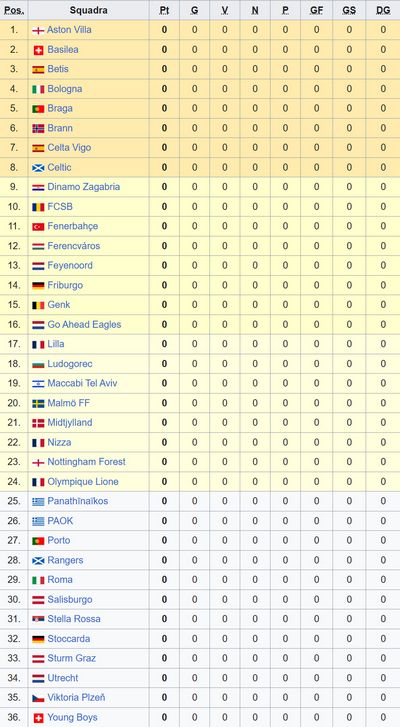Click the Czech flag next to Viktoria Plzeň
400x727 pixels.
click(38, 698)
